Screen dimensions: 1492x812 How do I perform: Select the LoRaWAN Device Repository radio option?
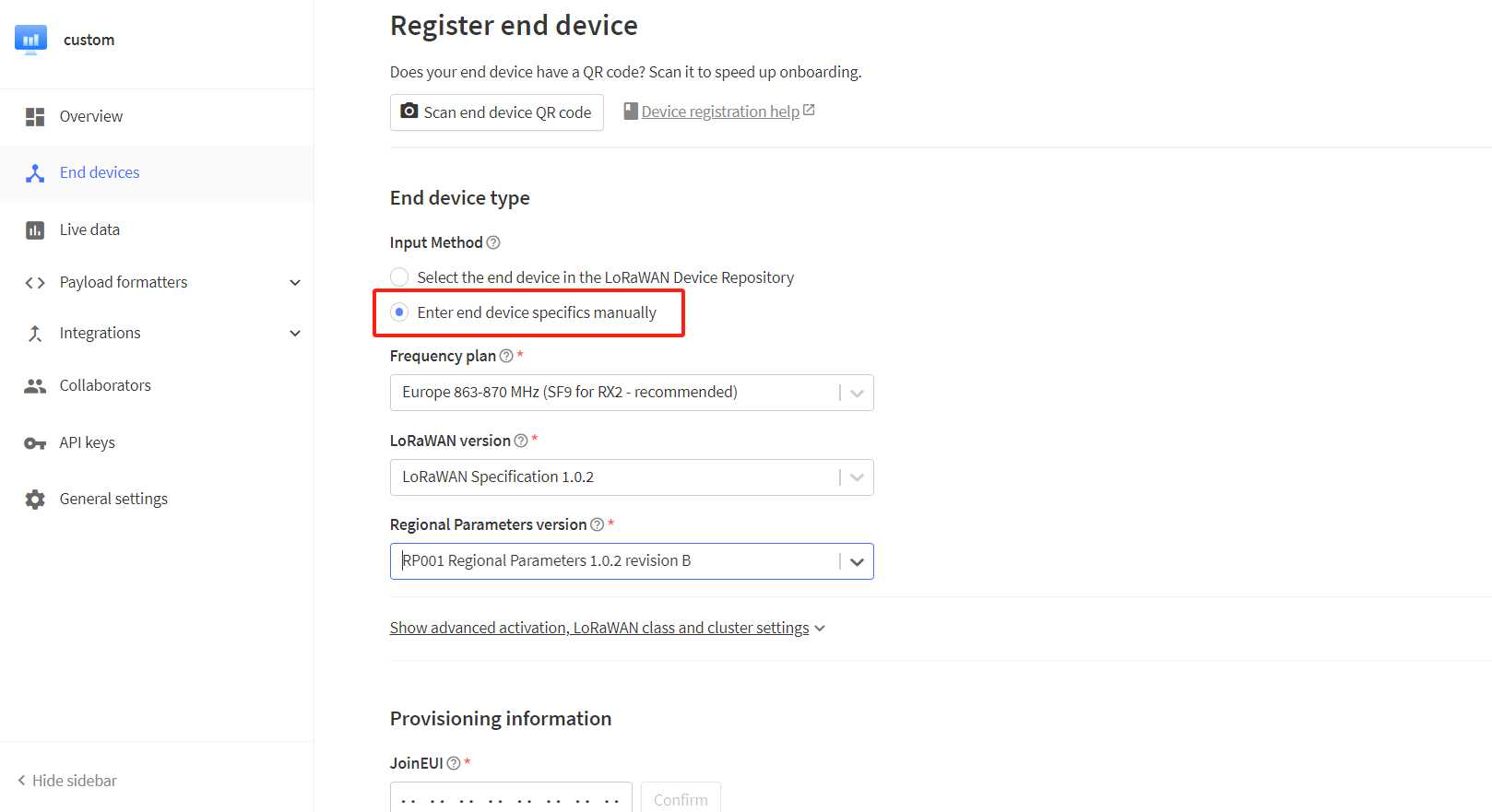[399, 277]
